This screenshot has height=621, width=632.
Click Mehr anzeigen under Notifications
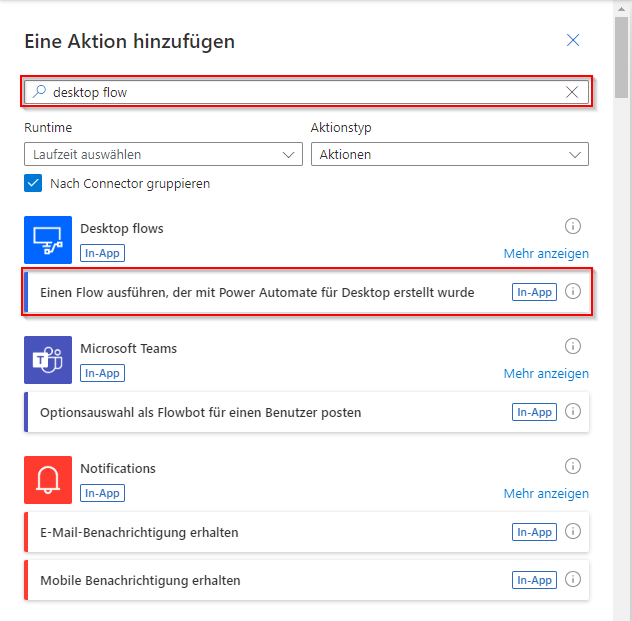[x=546, y=494]
